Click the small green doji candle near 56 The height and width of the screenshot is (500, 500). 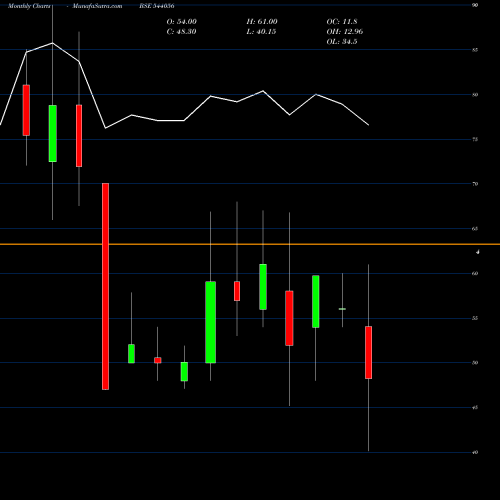342,309
